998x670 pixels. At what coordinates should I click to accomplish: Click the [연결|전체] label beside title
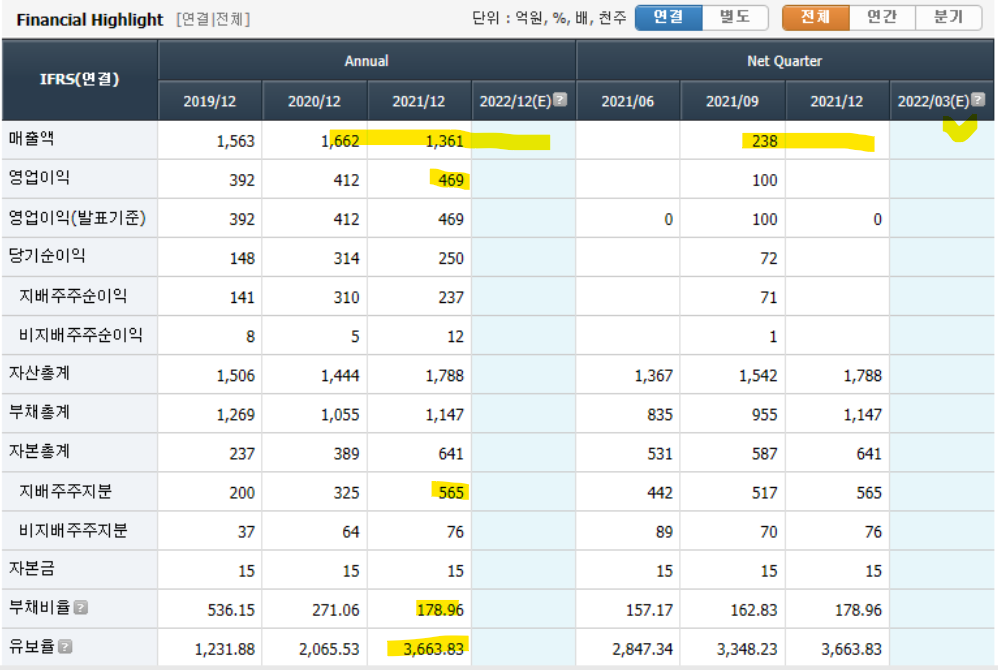213,20
